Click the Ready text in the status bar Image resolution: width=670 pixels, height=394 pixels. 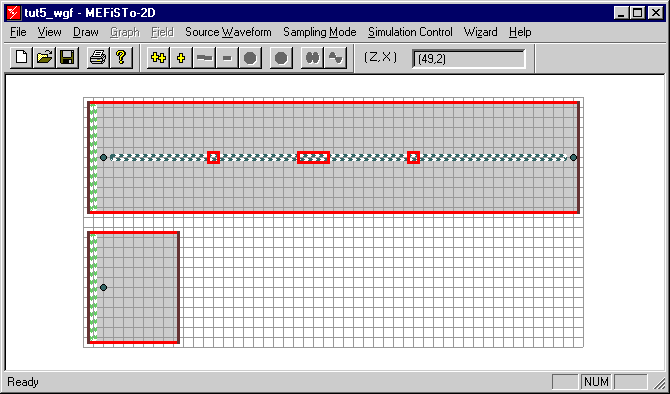click(23, 382)
